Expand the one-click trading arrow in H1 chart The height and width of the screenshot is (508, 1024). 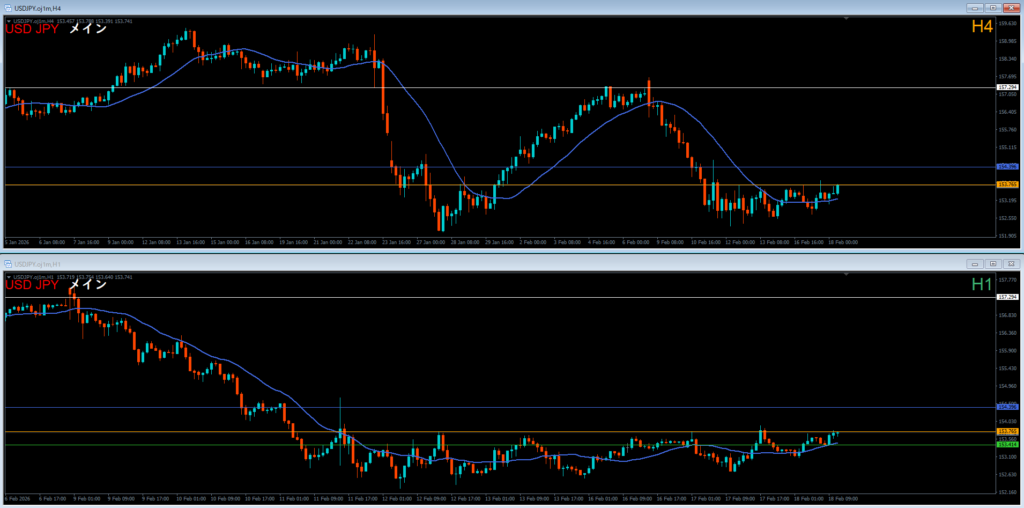[8, 276]
